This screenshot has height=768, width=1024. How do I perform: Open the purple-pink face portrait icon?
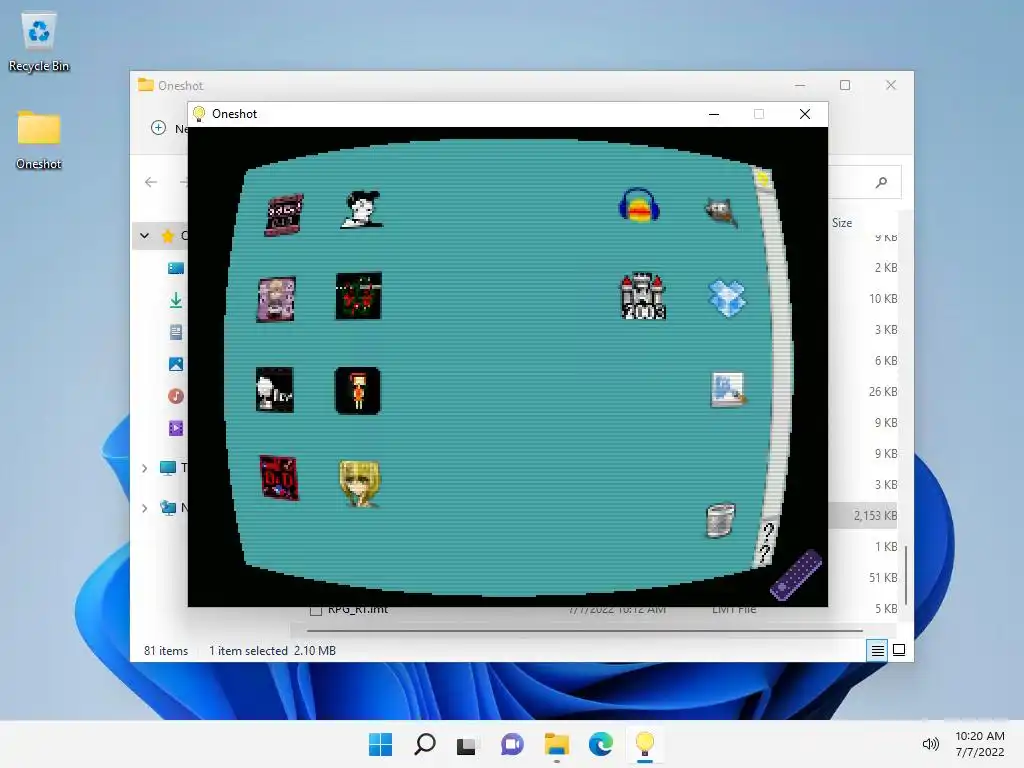tap(276, 299)
